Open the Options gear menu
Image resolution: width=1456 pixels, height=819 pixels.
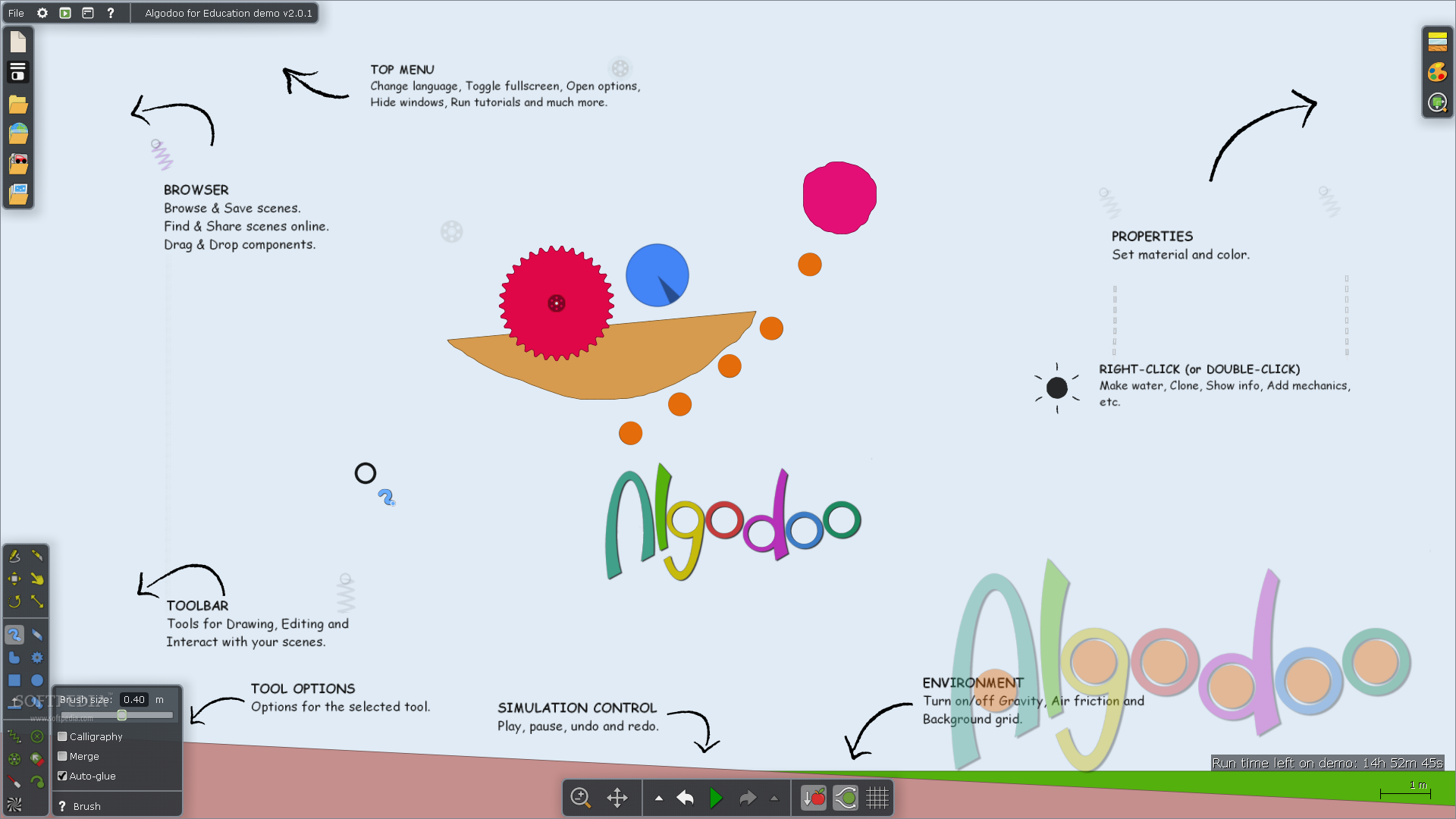(x=42, y=13)
